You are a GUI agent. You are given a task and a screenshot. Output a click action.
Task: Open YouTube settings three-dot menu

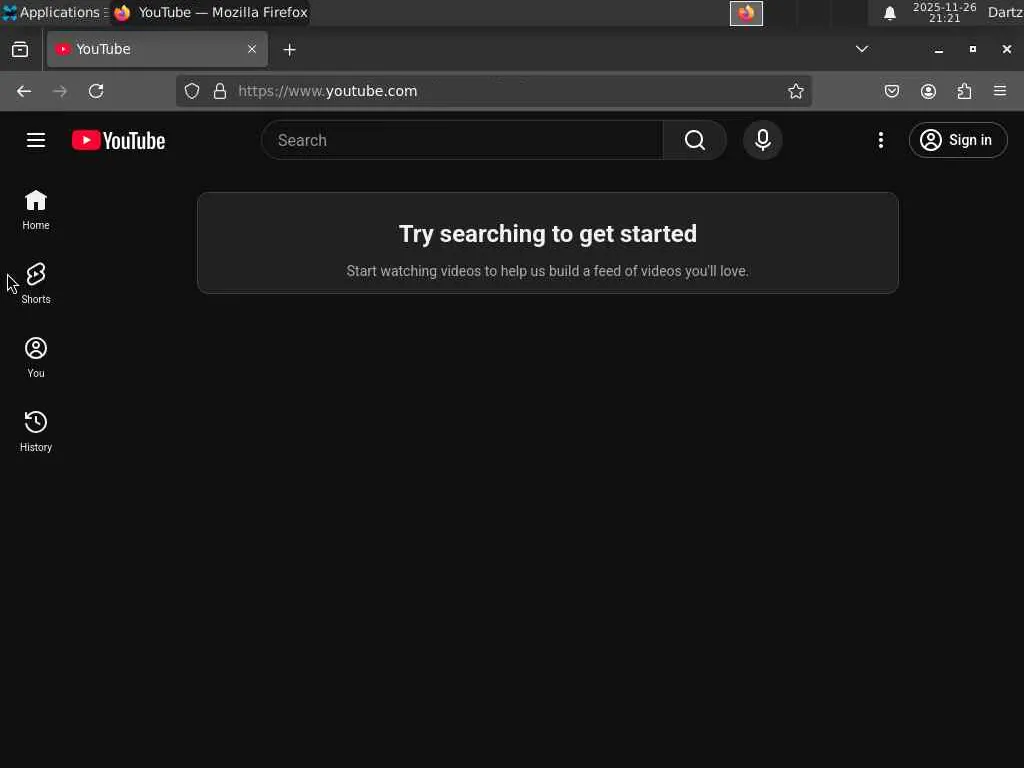[881, 140]
